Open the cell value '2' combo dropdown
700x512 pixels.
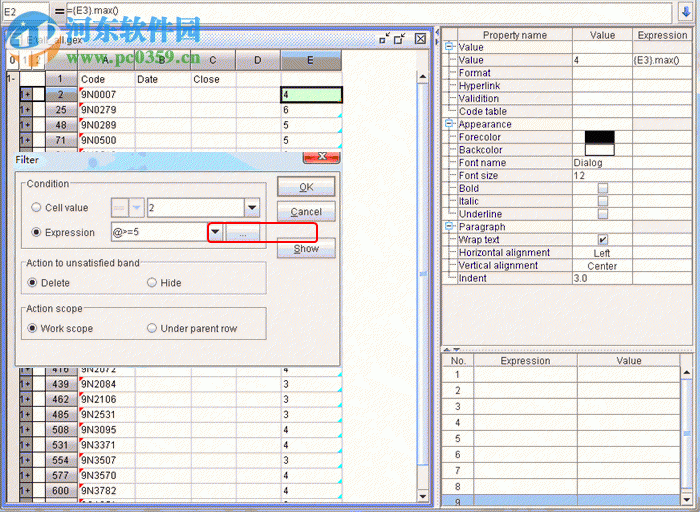coord(252,208)
